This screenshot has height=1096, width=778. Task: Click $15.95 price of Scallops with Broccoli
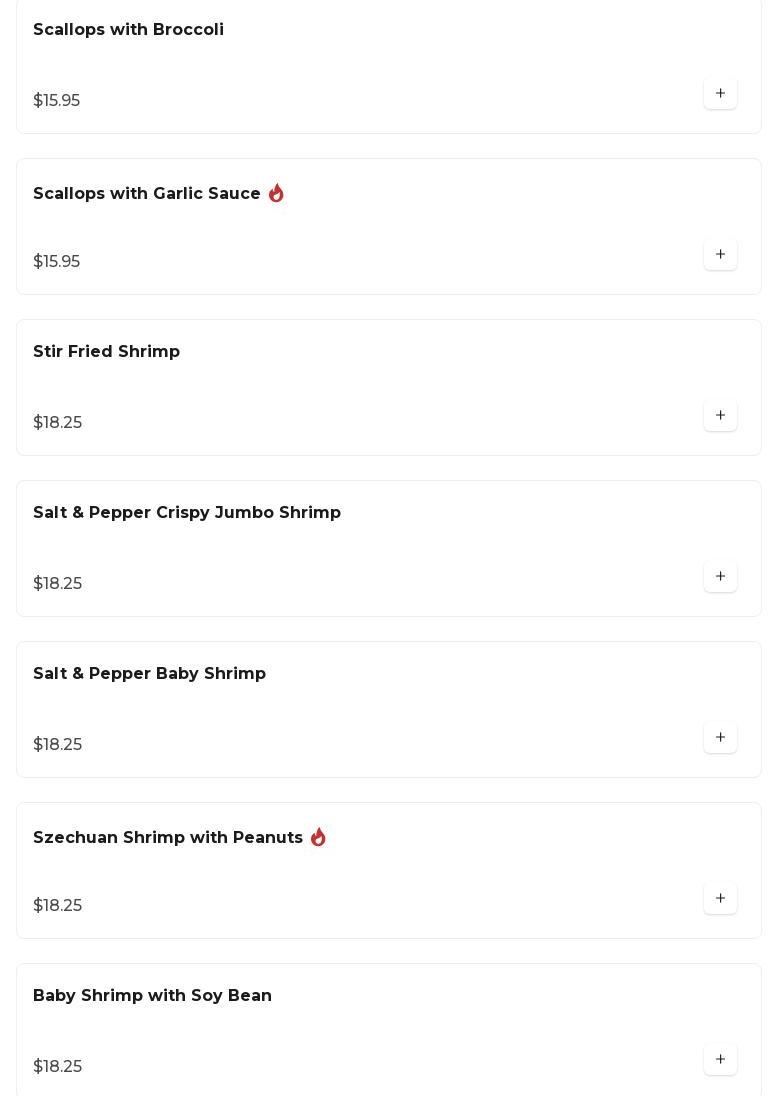click(57, 101)
